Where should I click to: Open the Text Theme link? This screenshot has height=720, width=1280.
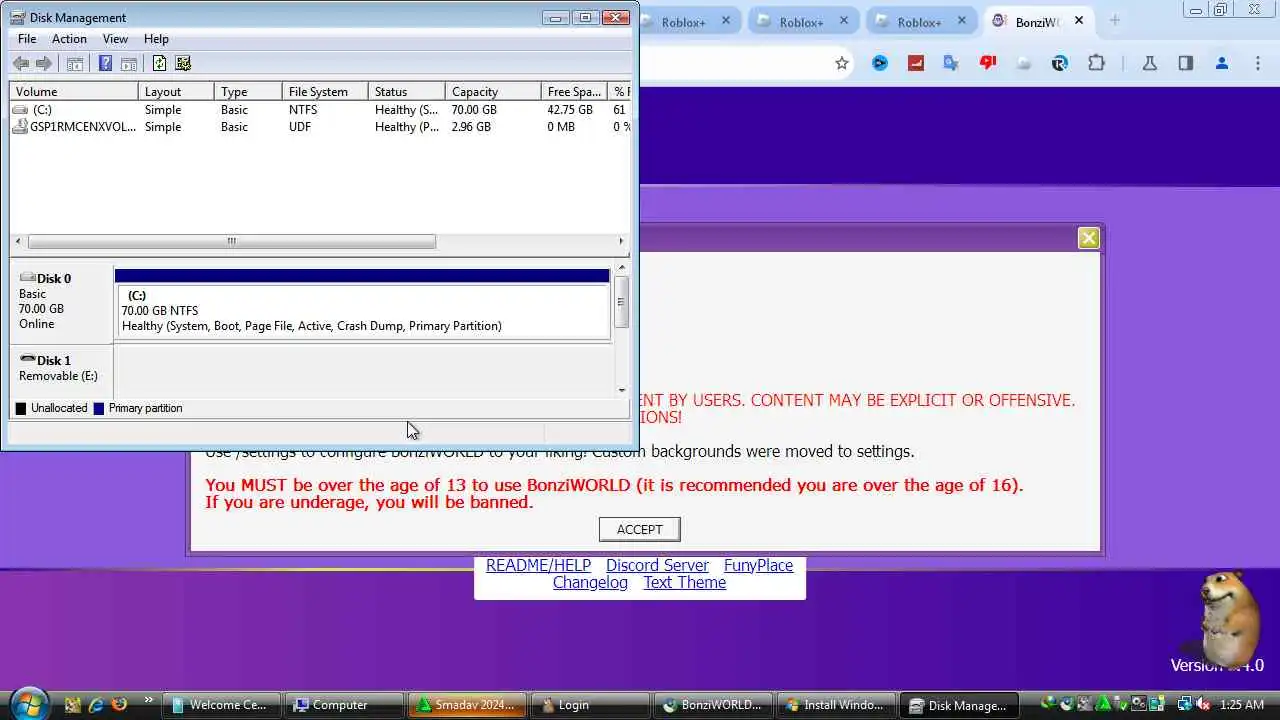tap(685, 583)
